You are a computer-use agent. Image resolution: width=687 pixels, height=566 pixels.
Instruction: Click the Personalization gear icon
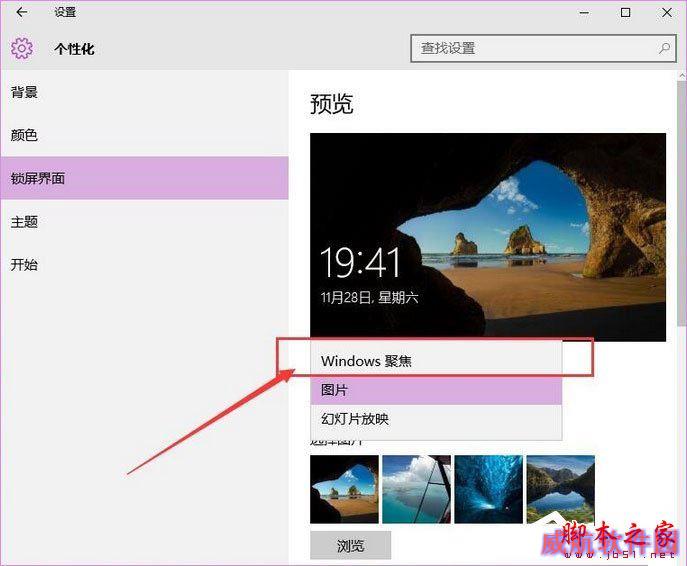[x=21, y=48]
